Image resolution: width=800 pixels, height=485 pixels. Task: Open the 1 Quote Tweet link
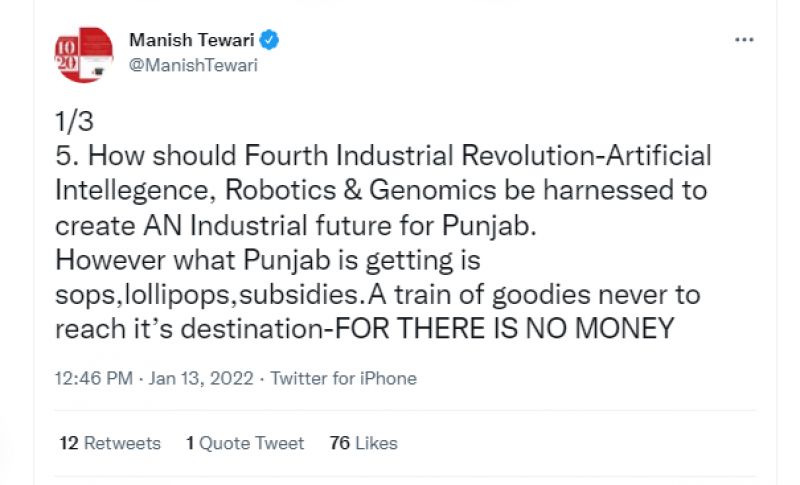245,443
